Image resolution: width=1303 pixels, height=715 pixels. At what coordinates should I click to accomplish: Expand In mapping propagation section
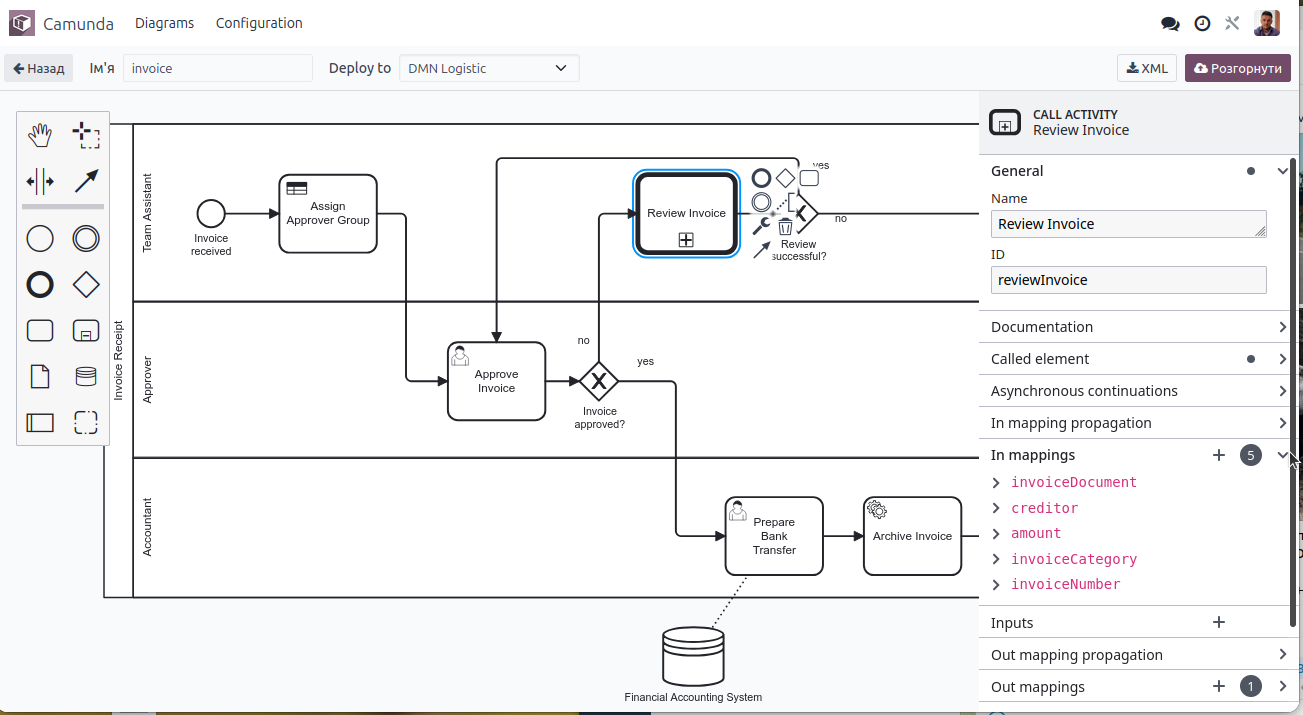click(x=1283, y=423)
